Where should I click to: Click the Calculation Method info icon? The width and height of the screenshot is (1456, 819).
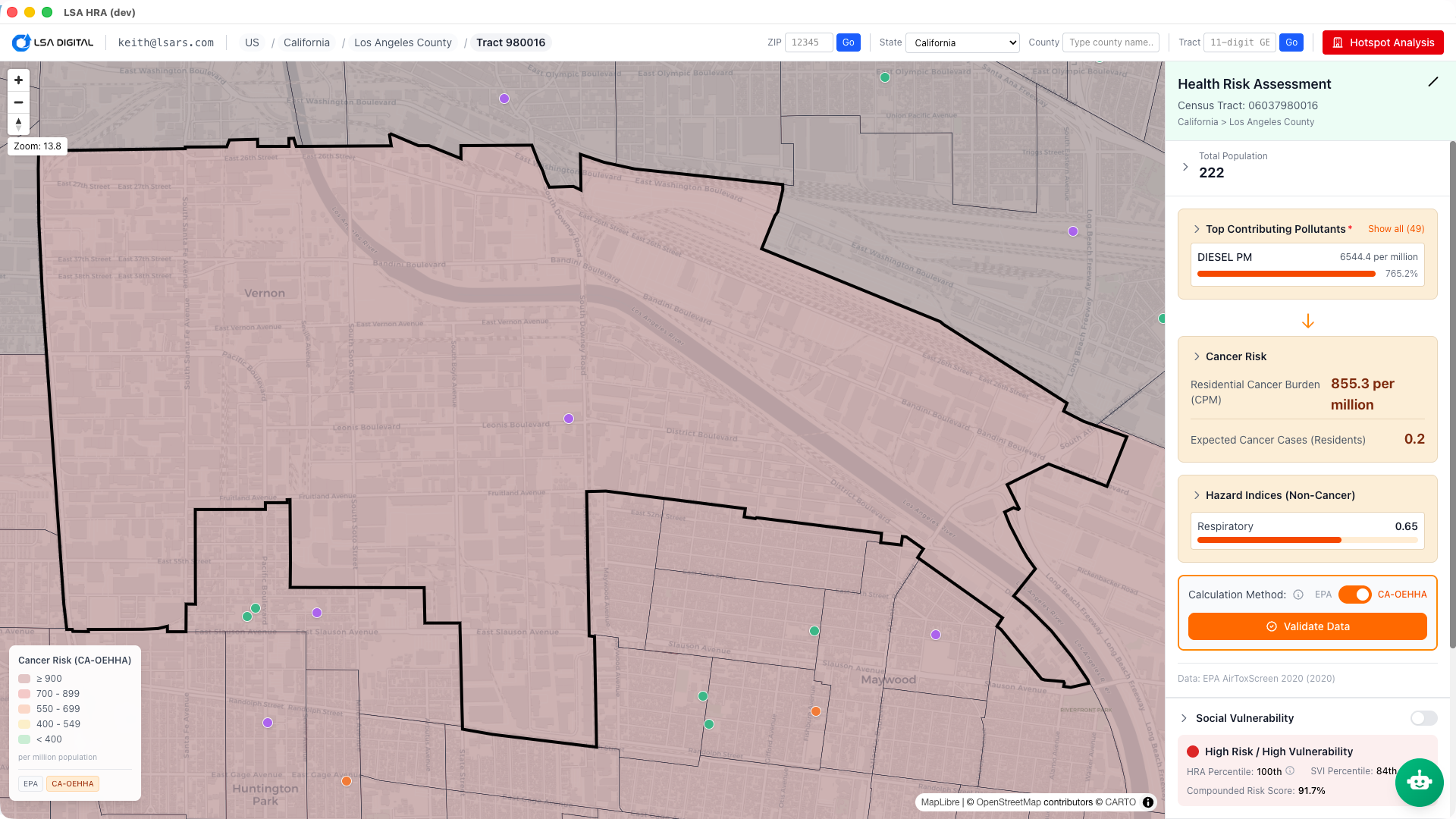1298,595
